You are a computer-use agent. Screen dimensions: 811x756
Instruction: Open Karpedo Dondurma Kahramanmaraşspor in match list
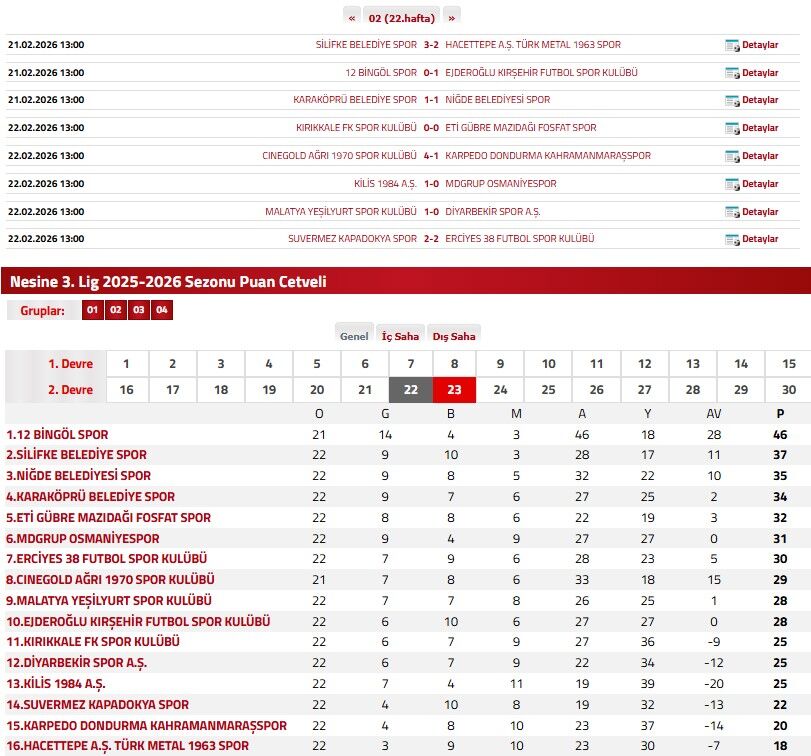(548, 156)
